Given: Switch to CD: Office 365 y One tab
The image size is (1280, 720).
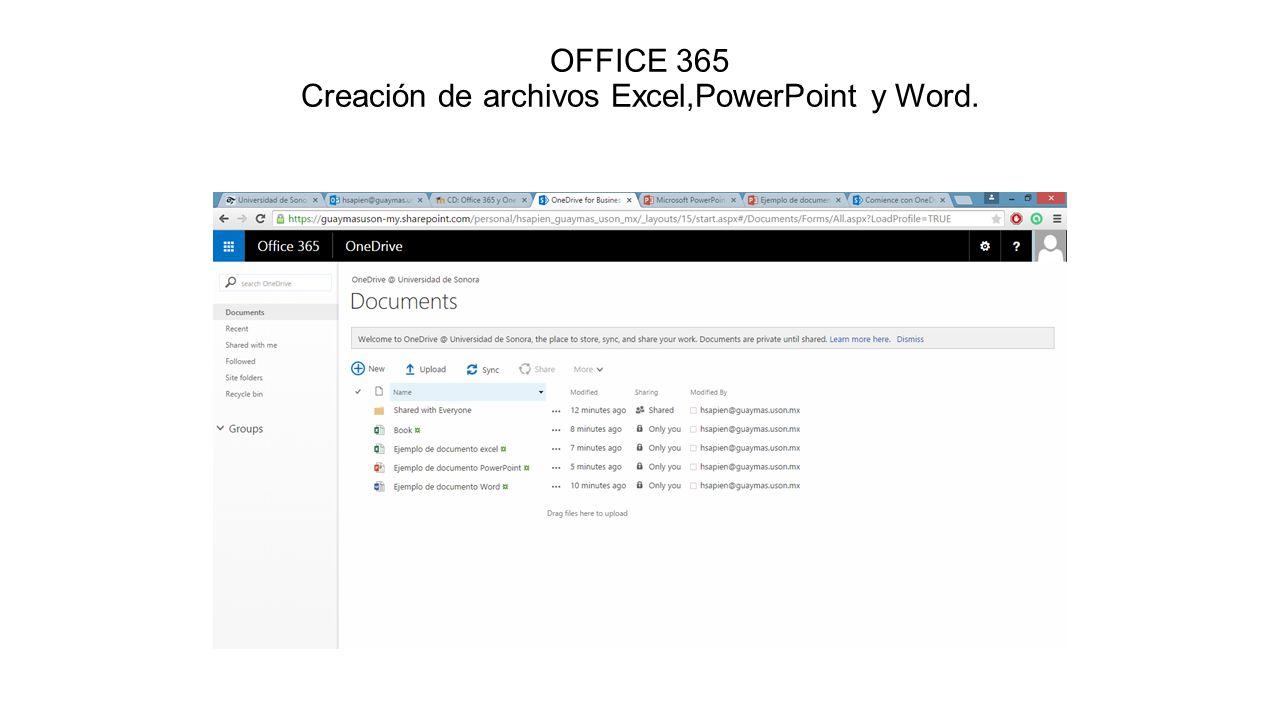Looking at the screenshot, I should [x=481, y=200].
